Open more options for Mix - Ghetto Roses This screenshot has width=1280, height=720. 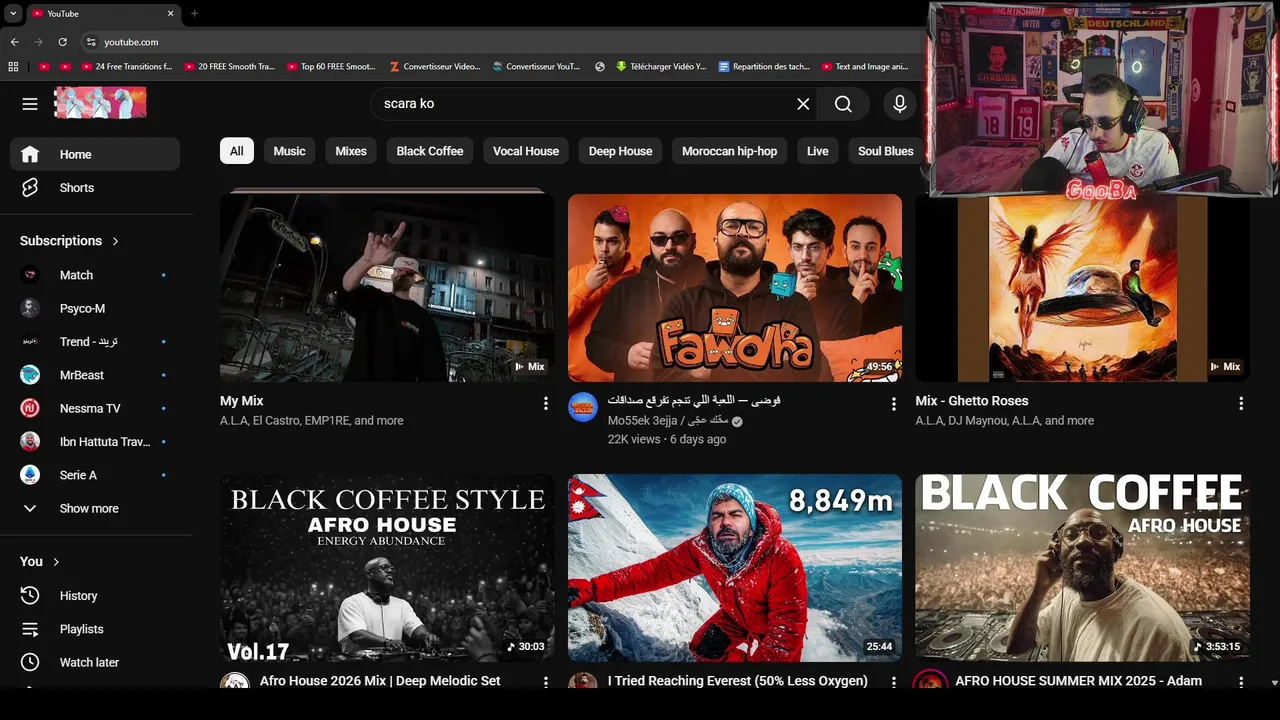[1240, 403]
